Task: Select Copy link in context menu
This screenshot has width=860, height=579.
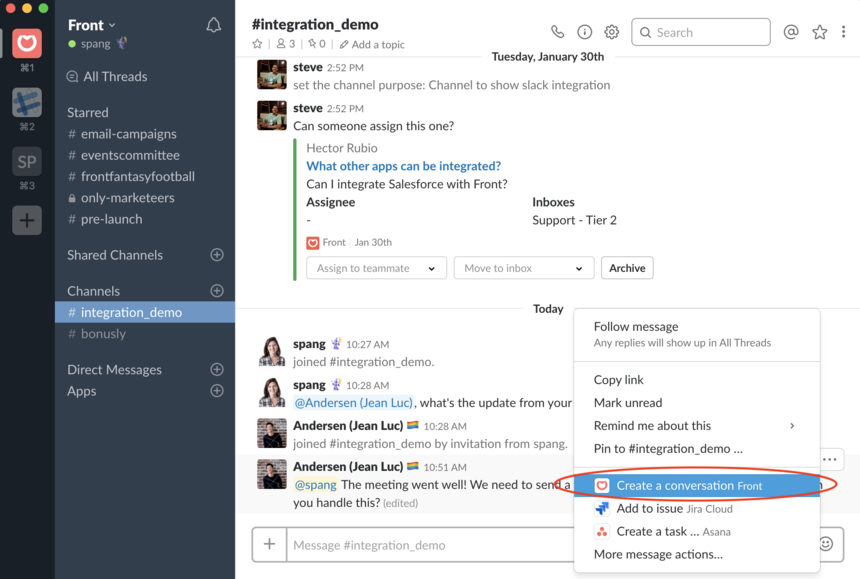Action: 697,380
